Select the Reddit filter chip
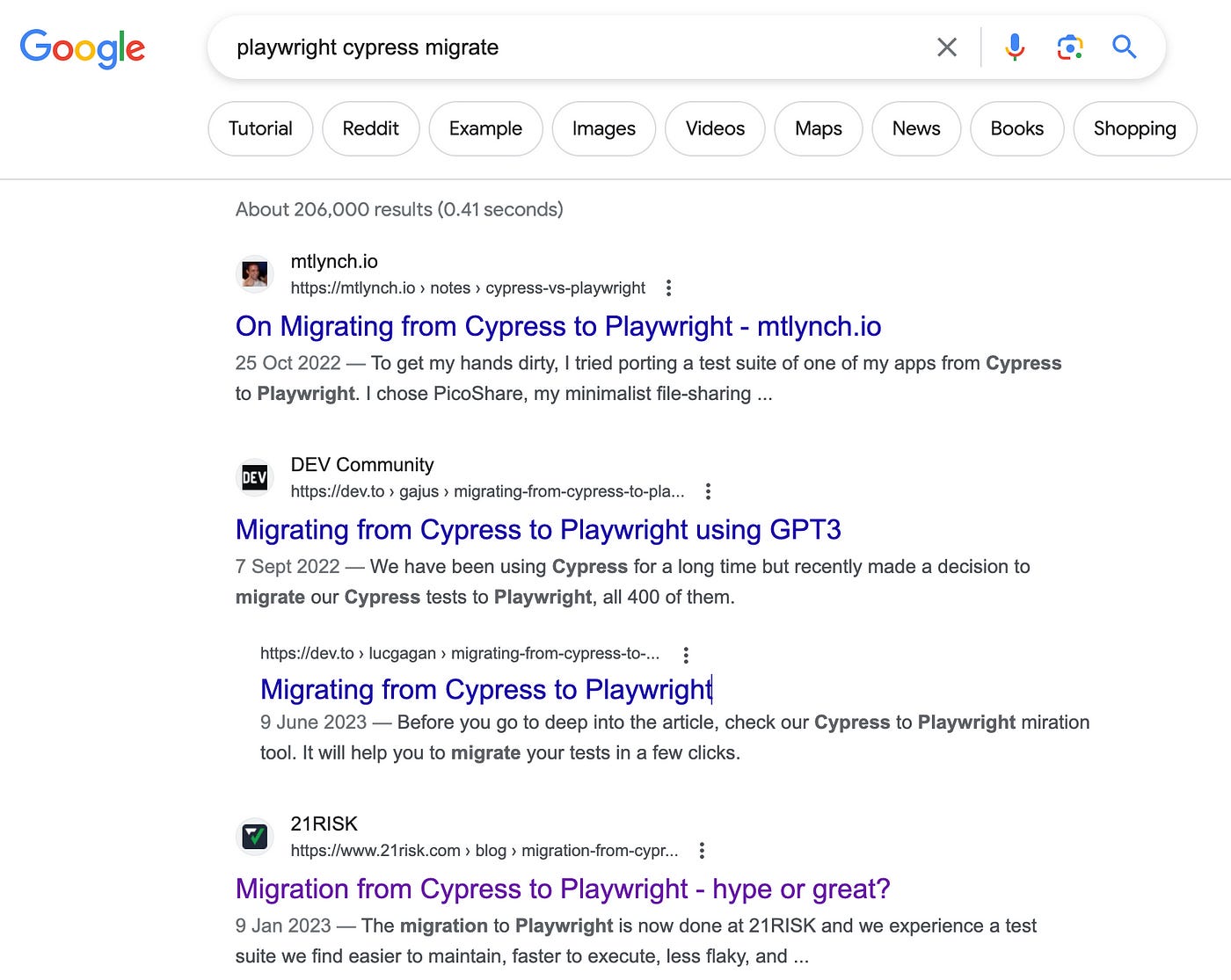1231x980 pixels. pyautogui.click(x=371, y=128)
